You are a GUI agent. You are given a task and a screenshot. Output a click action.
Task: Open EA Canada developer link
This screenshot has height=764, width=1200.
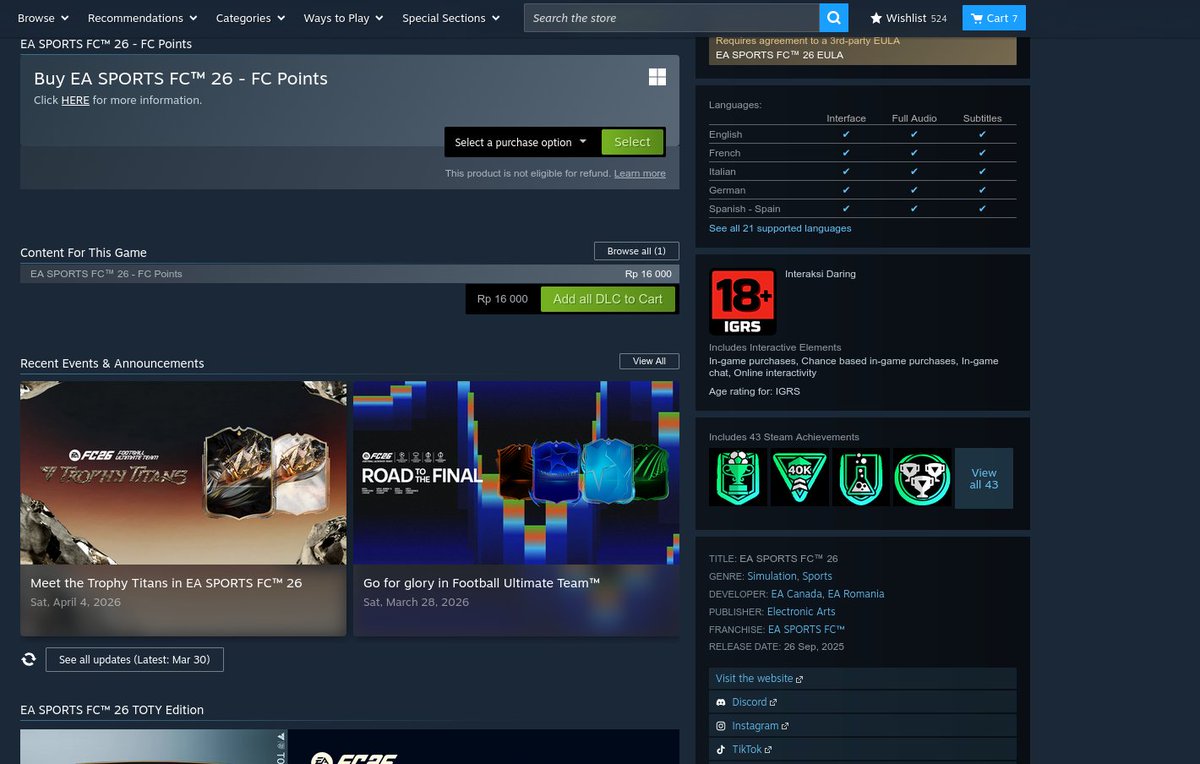tap(794, 594)
